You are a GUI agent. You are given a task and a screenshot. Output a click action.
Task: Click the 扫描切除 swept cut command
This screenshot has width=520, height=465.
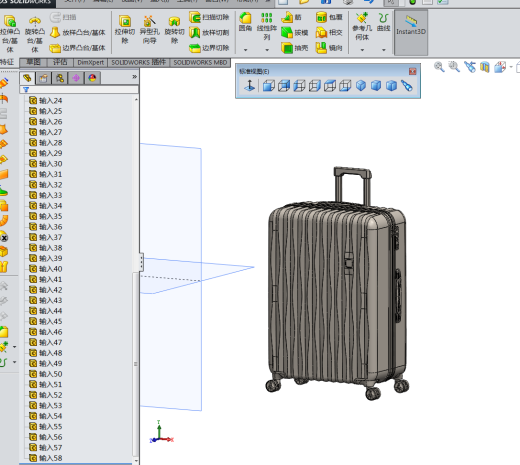[x=209, y=17]
